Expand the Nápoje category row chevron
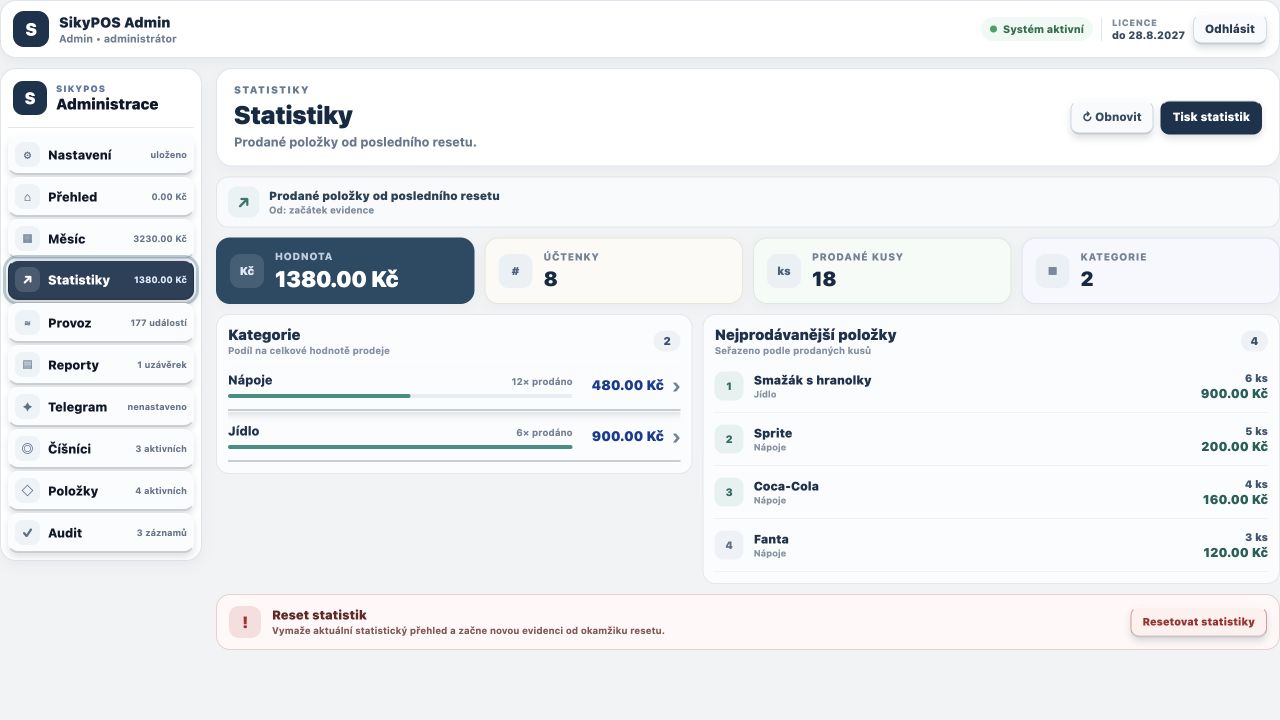This screenshot has height=720, width=1280. [676, 386]
